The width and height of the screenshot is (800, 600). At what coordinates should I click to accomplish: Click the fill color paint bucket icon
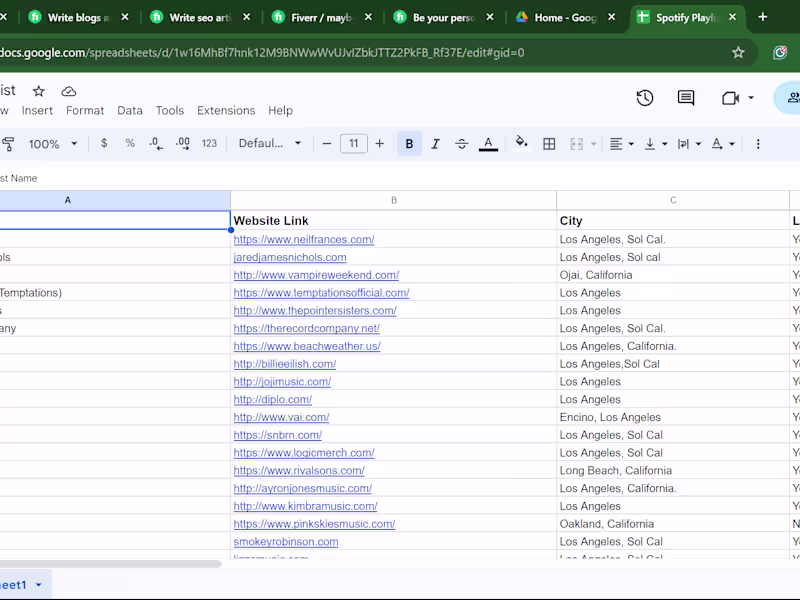pos(521,143)
